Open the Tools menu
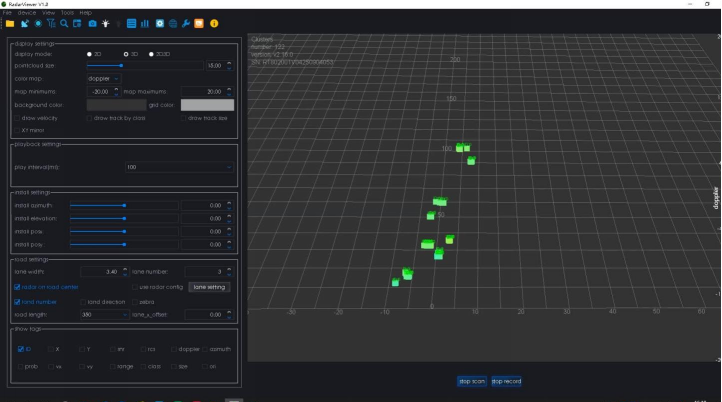The height and width of the screenshot is (402, 722). coord(67,13)
